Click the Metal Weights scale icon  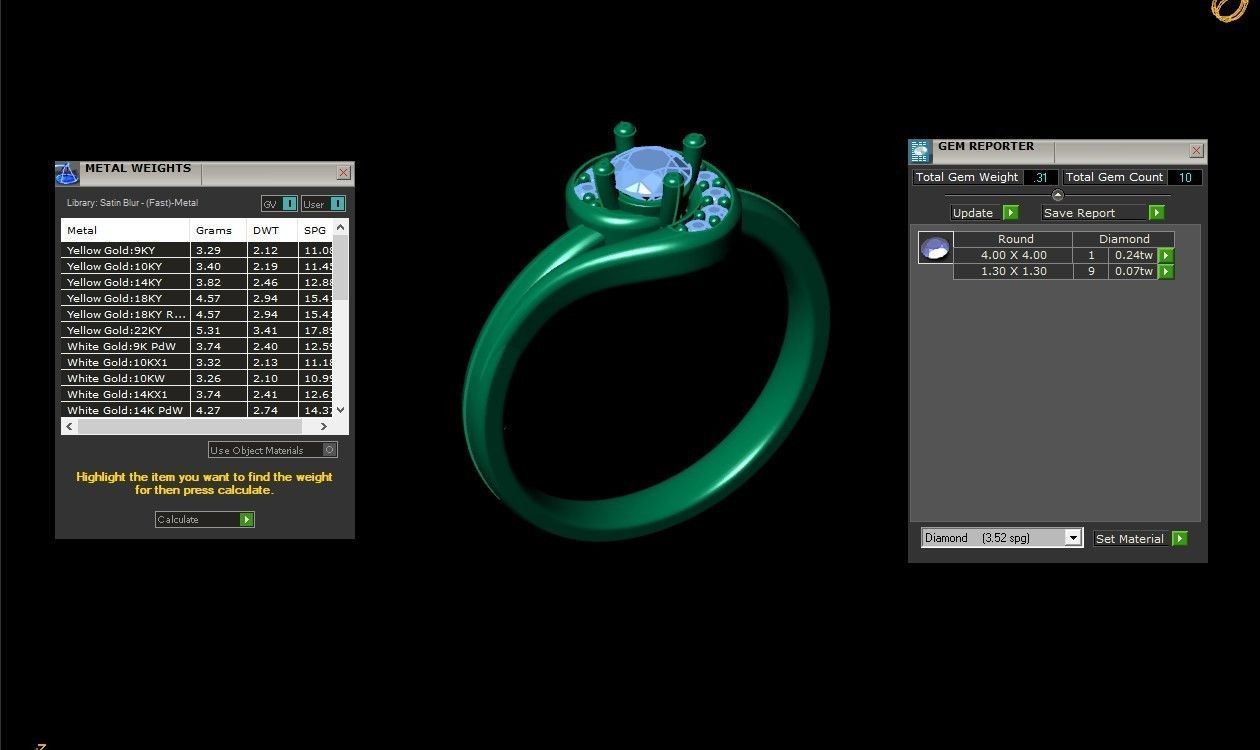(66, 173)
